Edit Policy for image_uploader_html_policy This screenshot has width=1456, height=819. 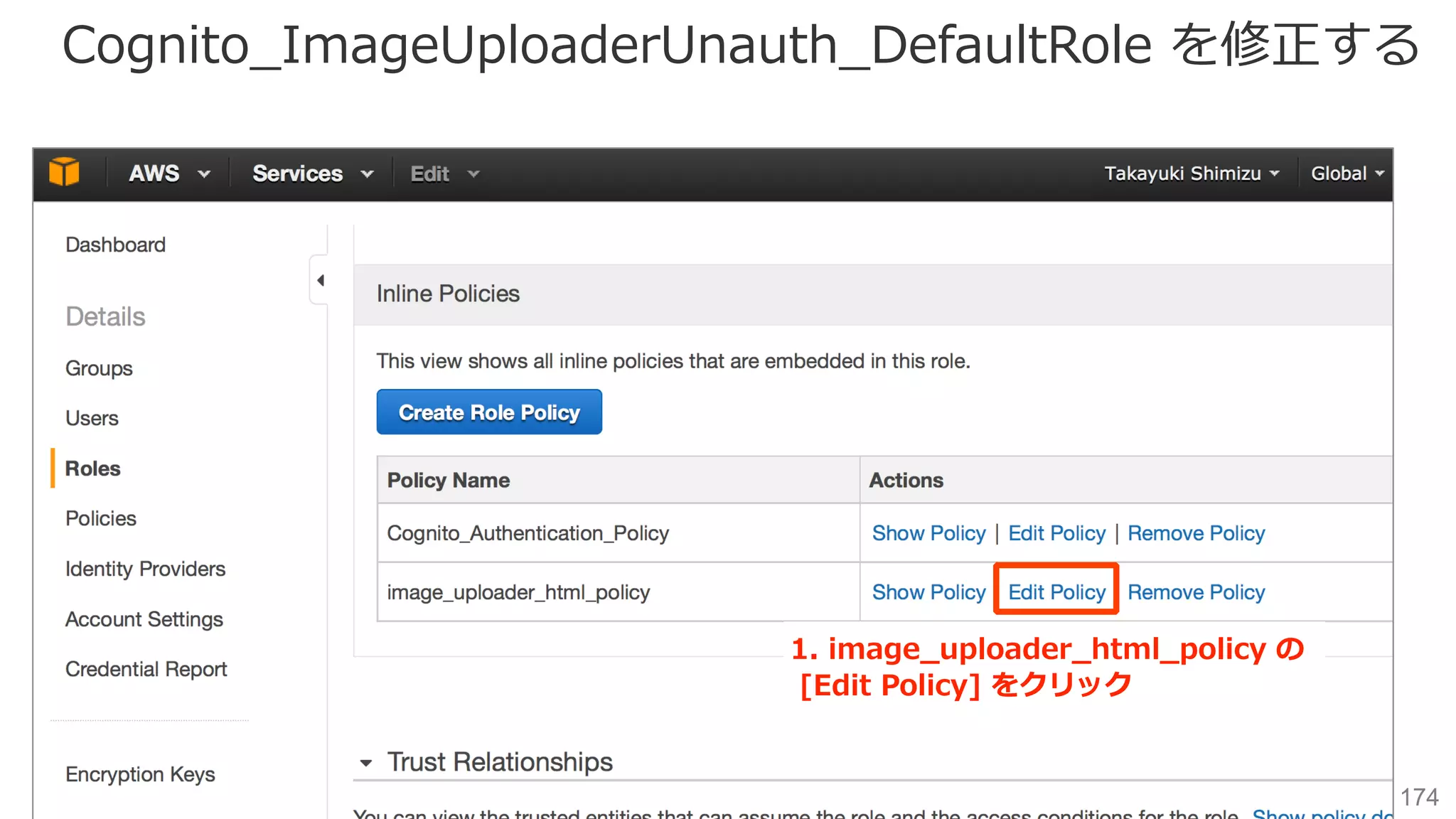pyautogui.click(x=1056, y=592)
